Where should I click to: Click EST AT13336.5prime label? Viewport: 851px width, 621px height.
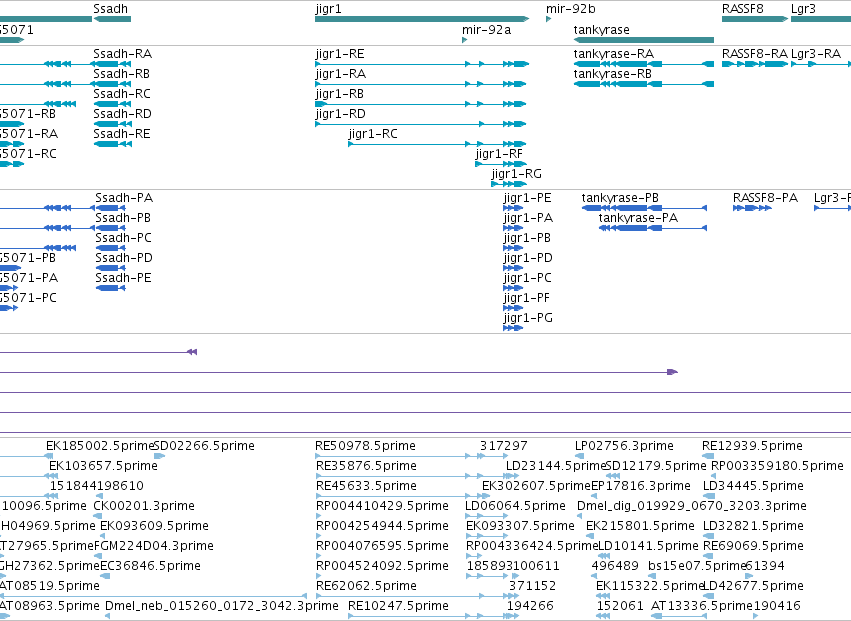tap(702, 606)
